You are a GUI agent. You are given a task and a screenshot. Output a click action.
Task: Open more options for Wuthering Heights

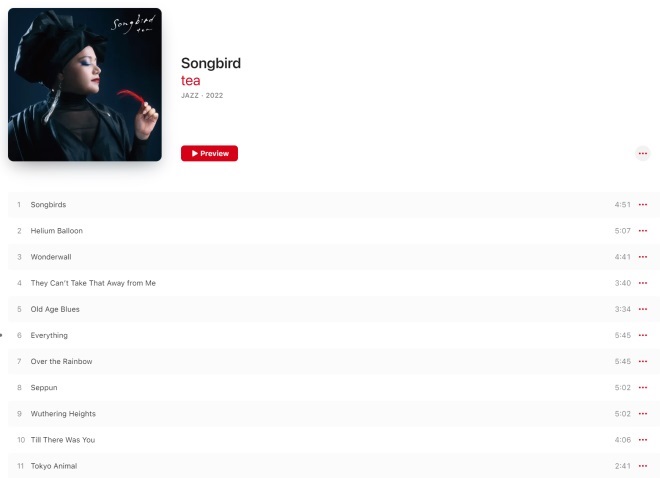(x=642, y=414)
